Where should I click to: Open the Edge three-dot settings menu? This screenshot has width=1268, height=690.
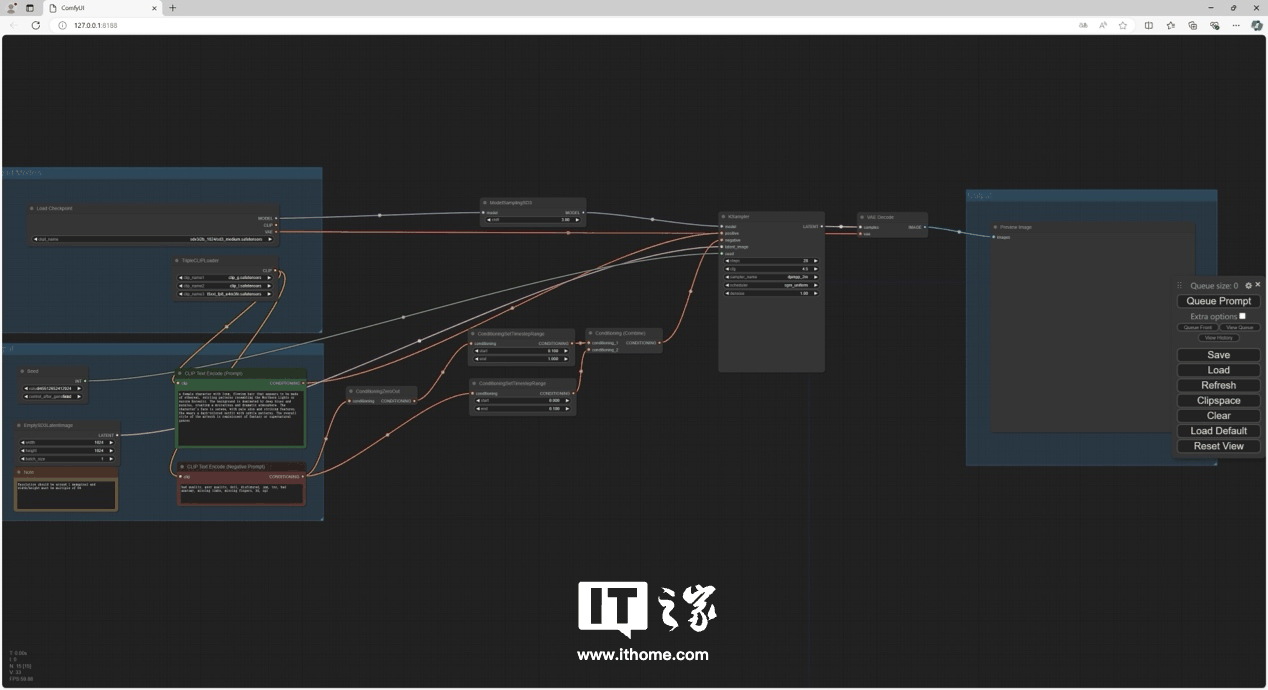(x=1237, y=25)
